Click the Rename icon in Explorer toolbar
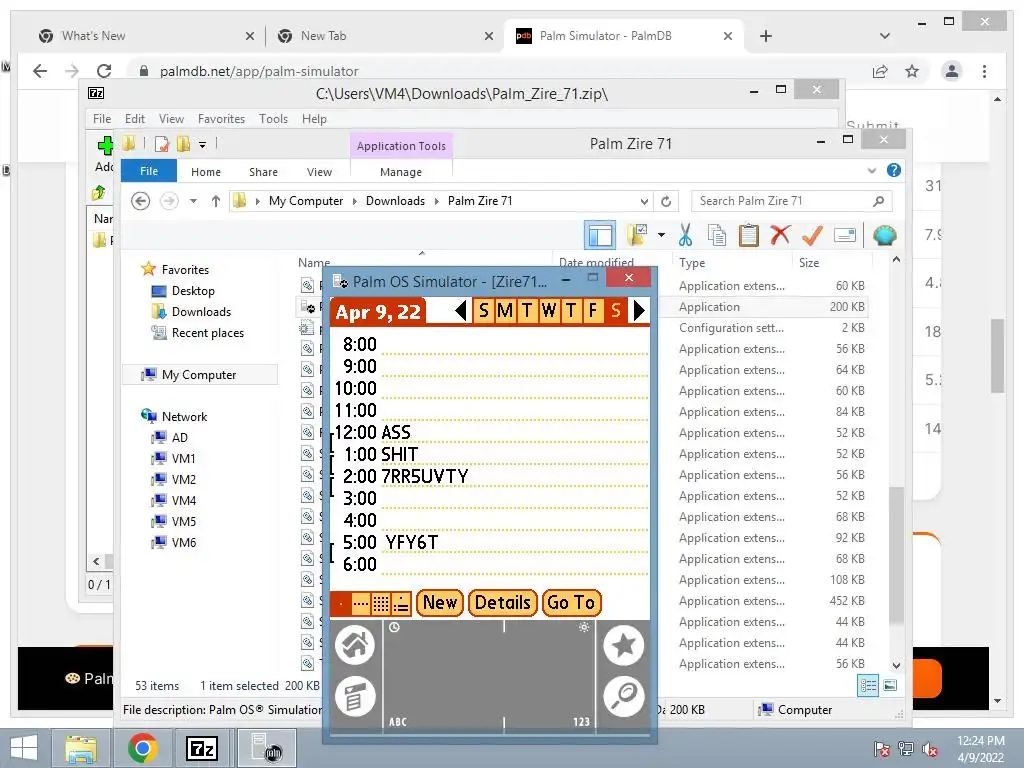1024x768 pixels. coord(844,235)
